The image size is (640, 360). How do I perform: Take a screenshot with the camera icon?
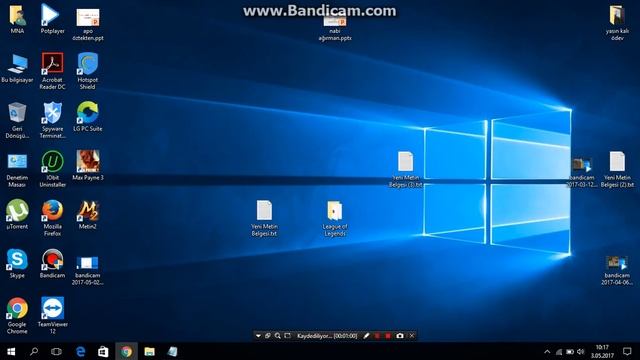(400, 336)
